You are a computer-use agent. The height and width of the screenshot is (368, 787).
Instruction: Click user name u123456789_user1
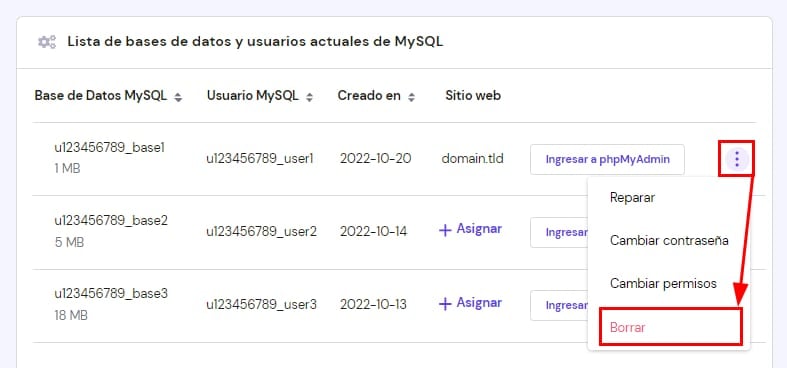tap(260, 159)
